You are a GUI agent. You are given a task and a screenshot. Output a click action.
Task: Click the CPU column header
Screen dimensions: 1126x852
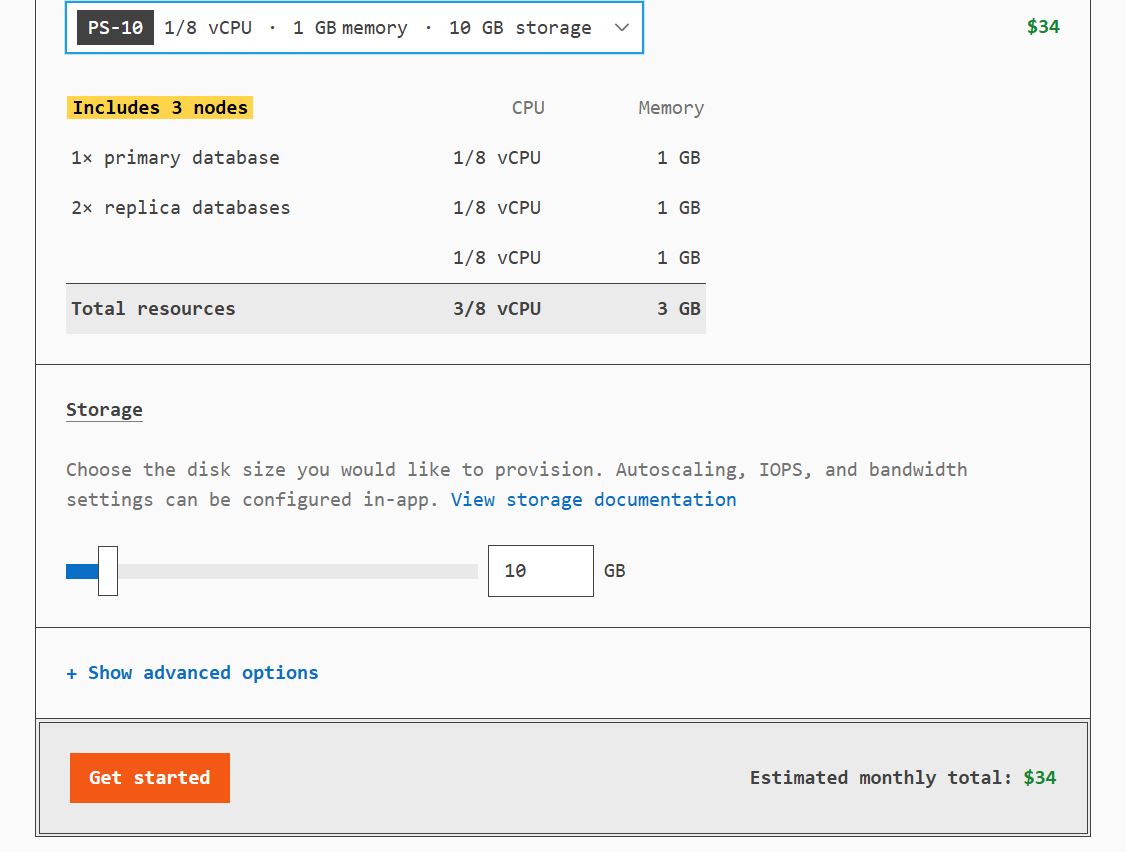coord(528,108)
